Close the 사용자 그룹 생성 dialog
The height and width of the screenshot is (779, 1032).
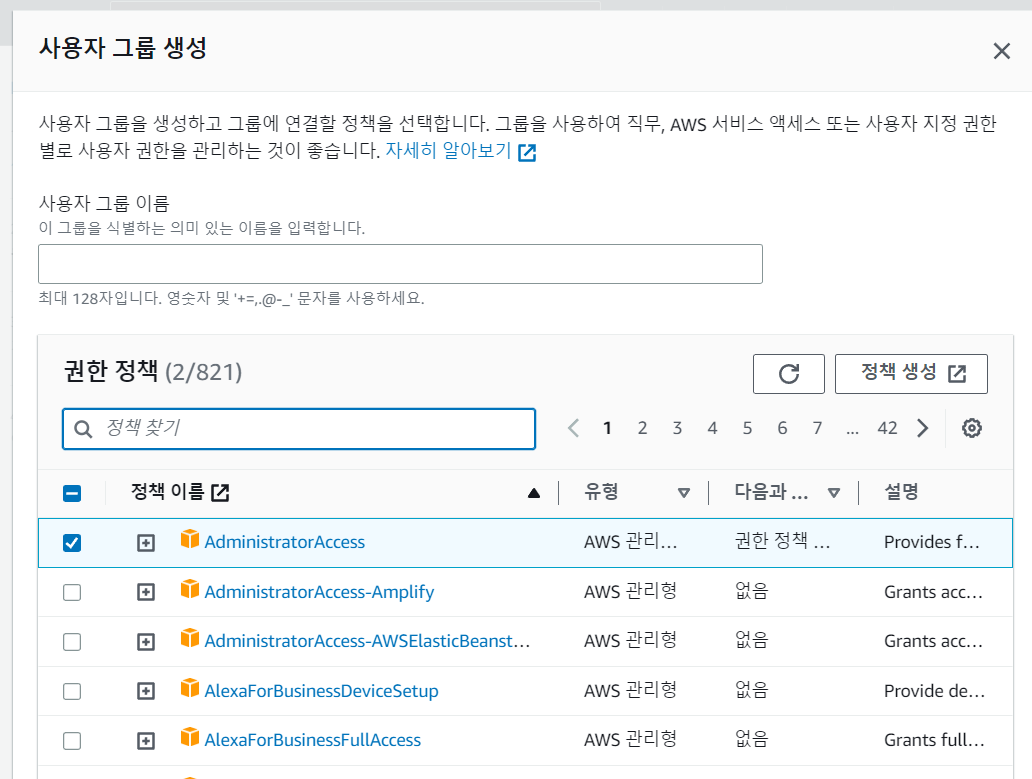[x=1001, y=51]
